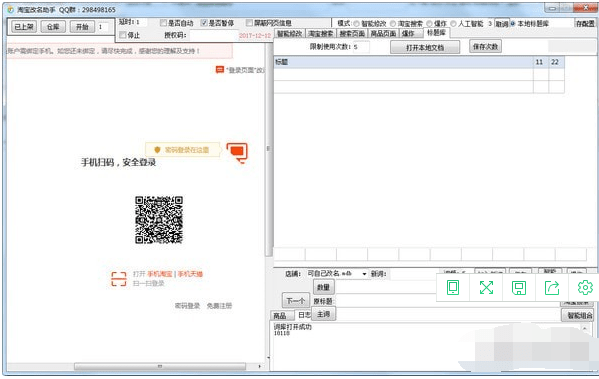
Task: Open the 手机天猫 link
Action: point(190,274)
